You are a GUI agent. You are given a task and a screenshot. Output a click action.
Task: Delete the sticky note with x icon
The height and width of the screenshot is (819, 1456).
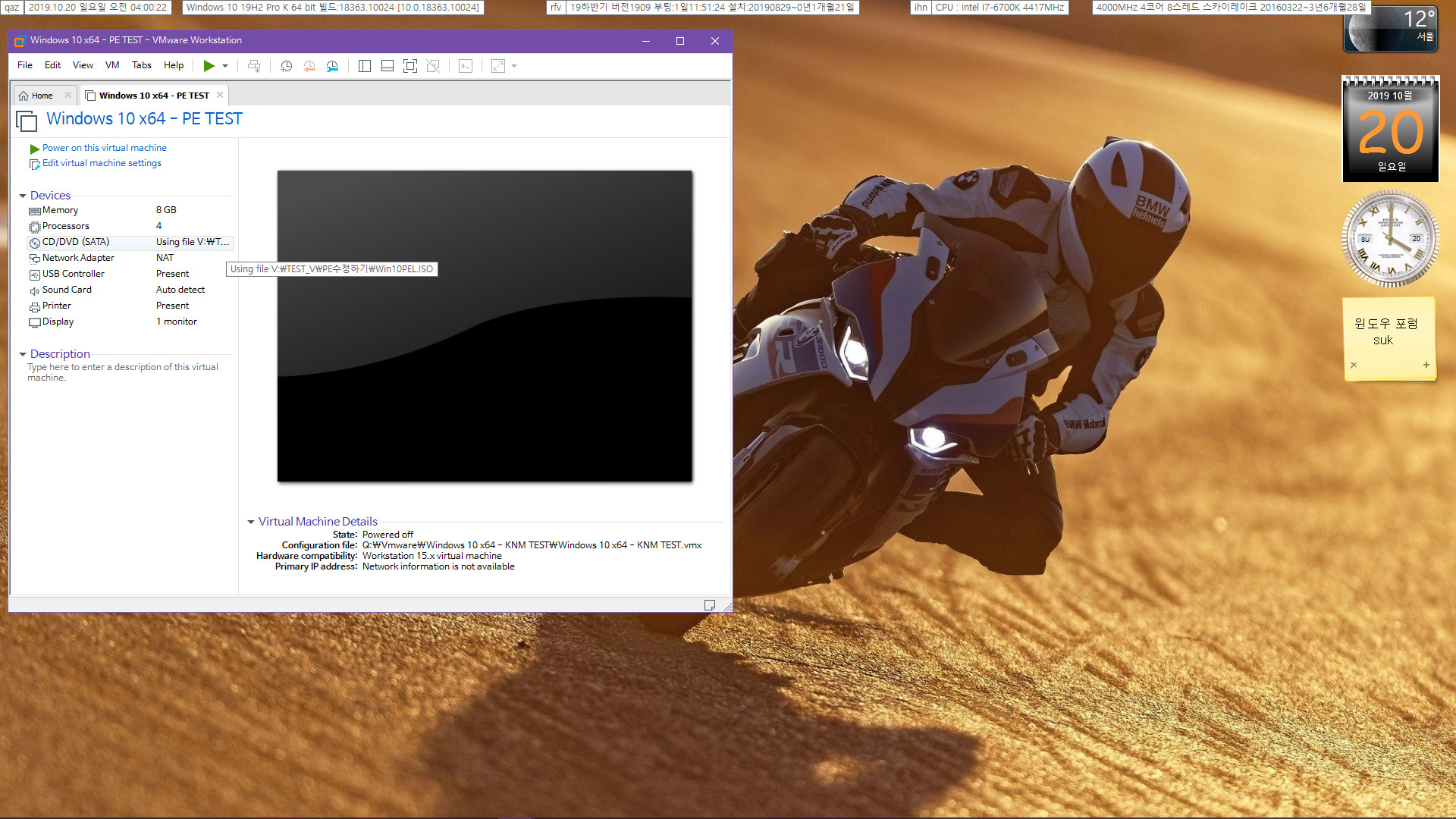tap(1354, 365)
